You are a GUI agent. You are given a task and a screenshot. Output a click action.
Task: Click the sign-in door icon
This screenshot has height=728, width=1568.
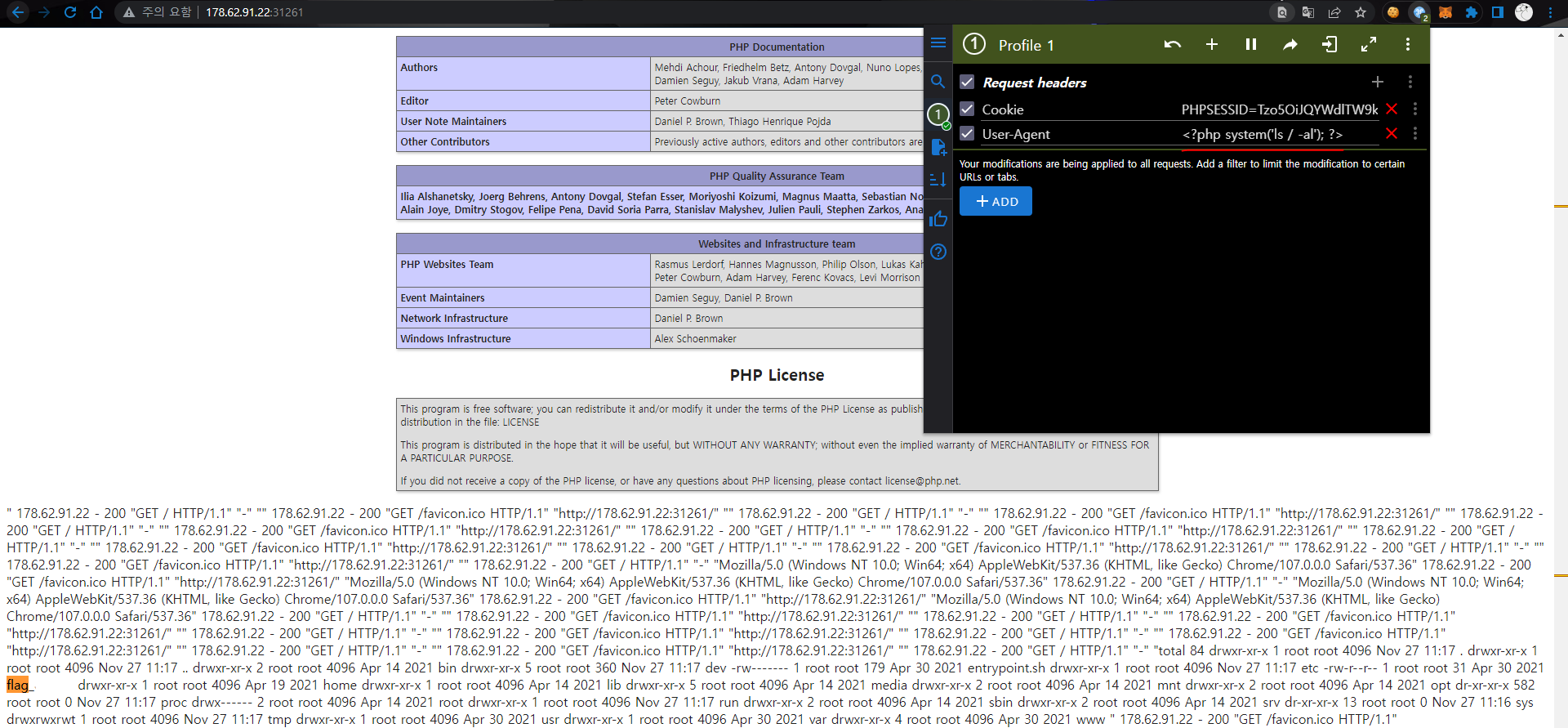click(1330, 44)
